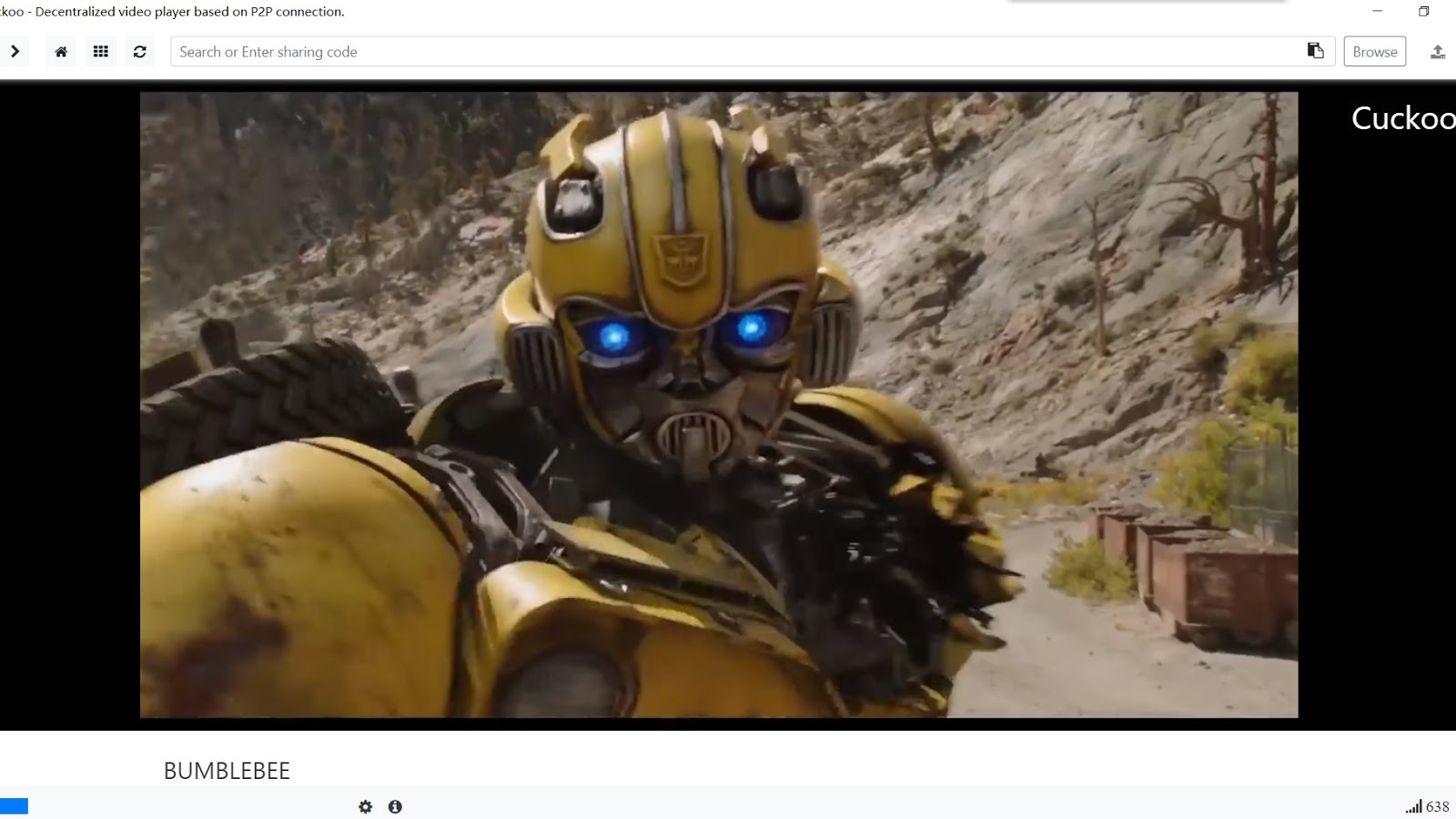Select the BUMBLEBEE video title
The width and height of the screenshot is (1456, 819).
(226, 771)
